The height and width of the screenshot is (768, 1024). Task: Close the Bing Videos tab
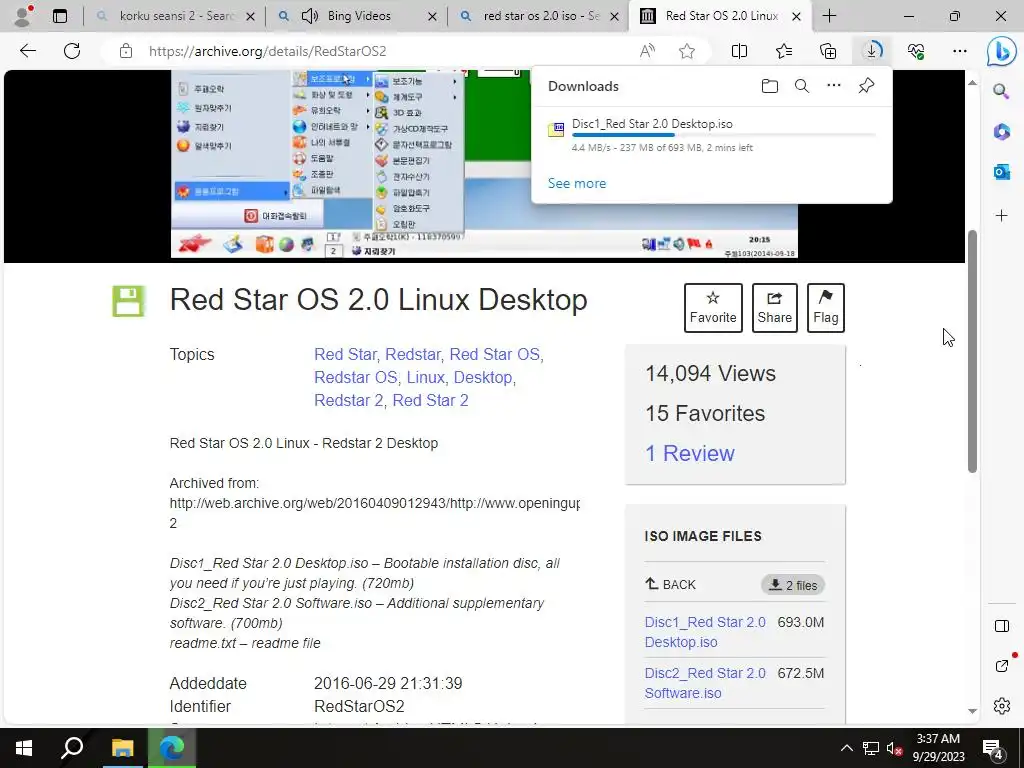point(432,17)
